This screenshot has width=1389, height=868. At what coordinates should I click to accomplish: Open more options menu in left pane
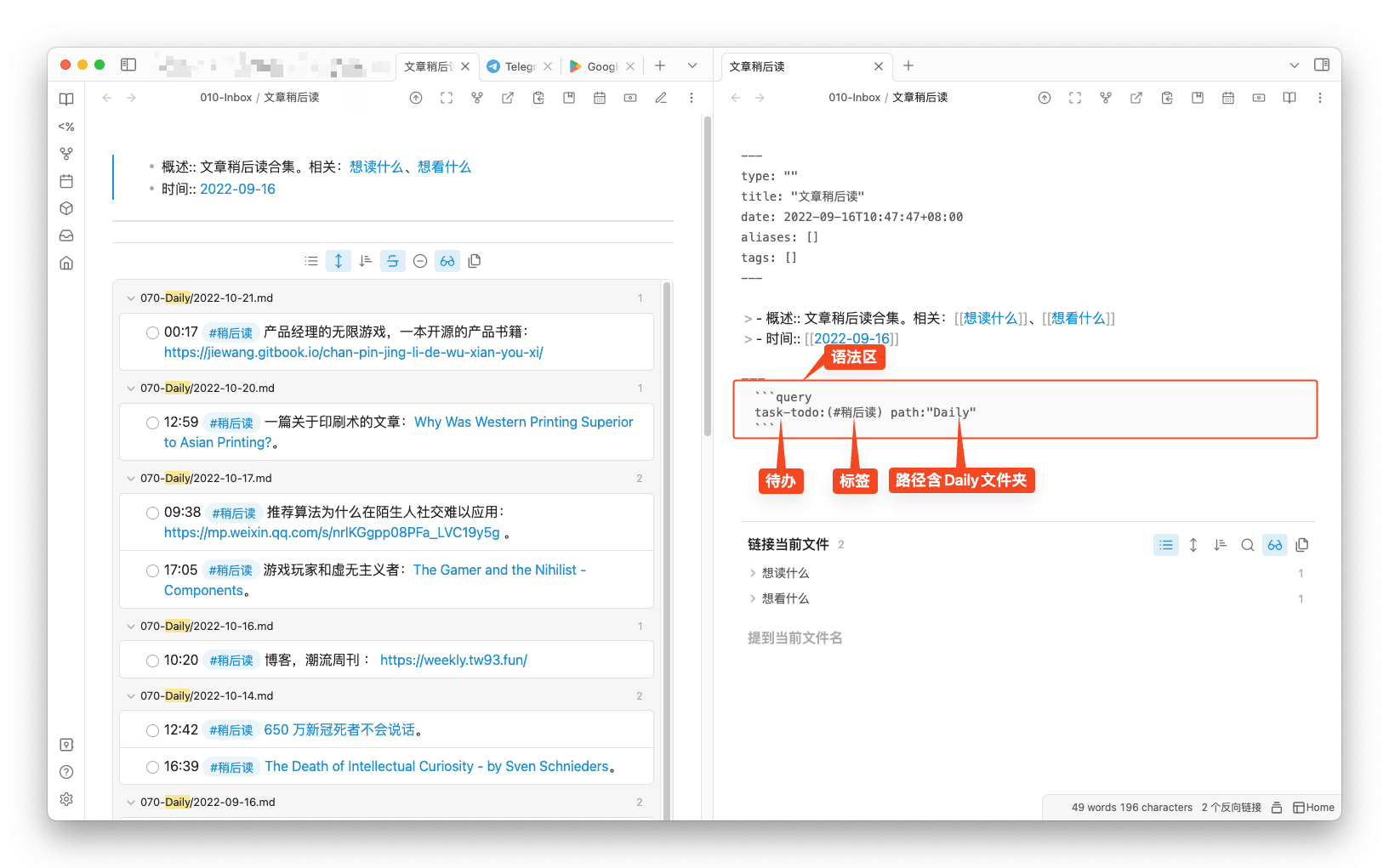[x=692, y=98]
